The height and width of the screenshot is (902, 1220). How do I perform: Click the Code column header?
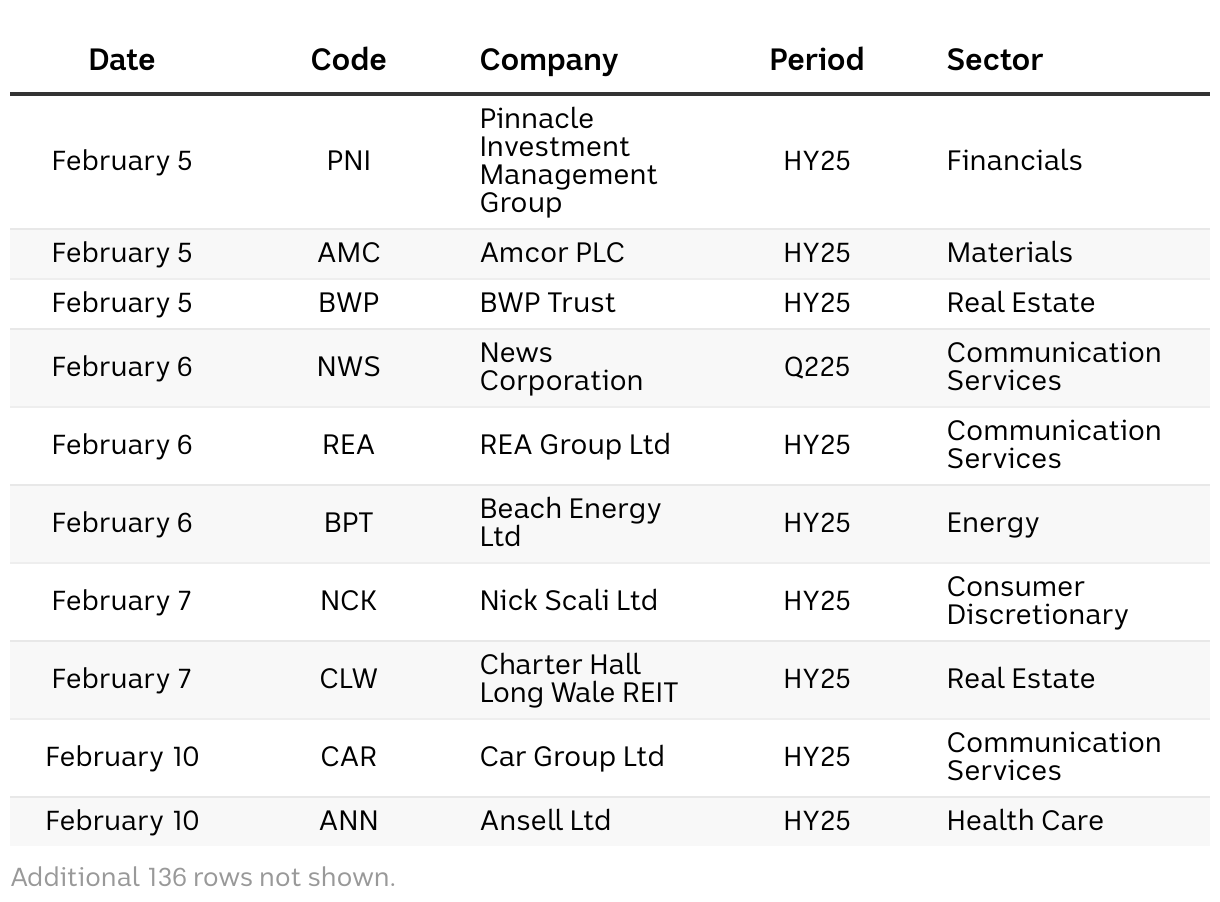click(348, 60)
